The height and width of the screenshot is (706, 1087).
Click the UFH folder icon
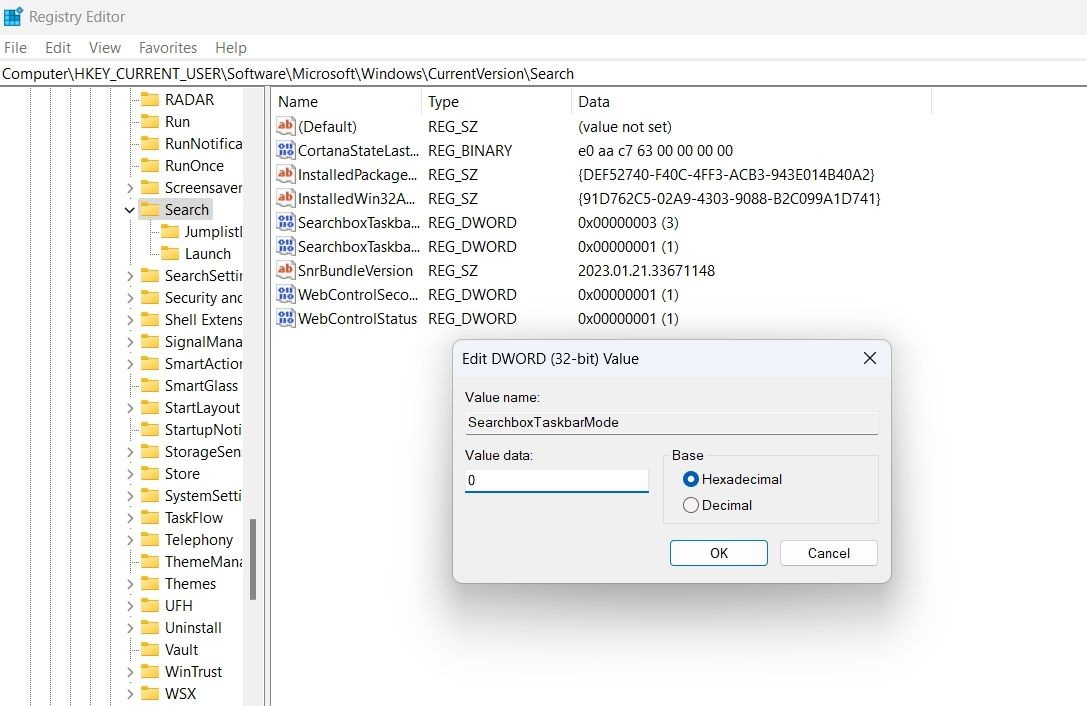150,605
